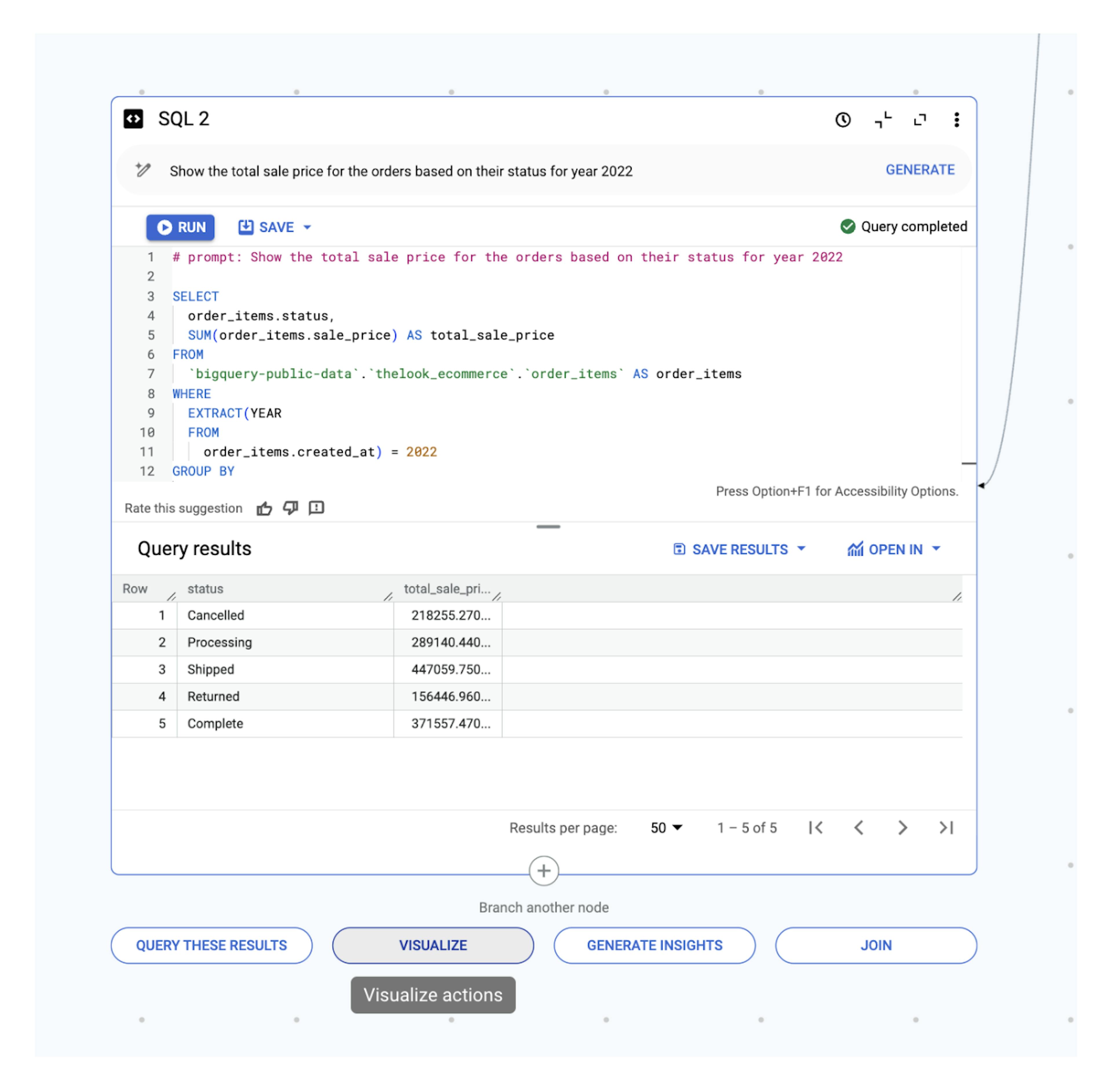
Task: Click GROUP BY on line 12
Action: [x=203, y=471]
